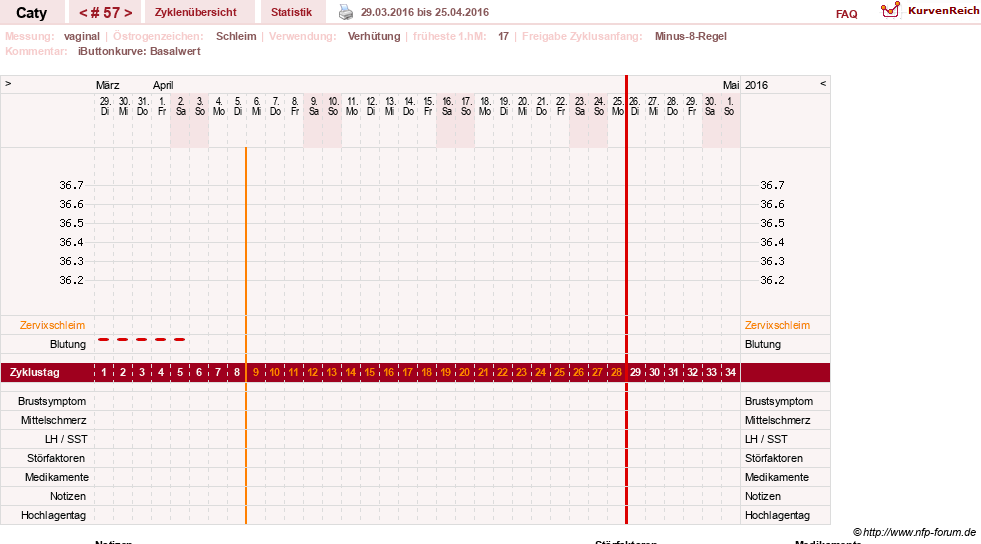Click the date column 29. Di March

105,106
